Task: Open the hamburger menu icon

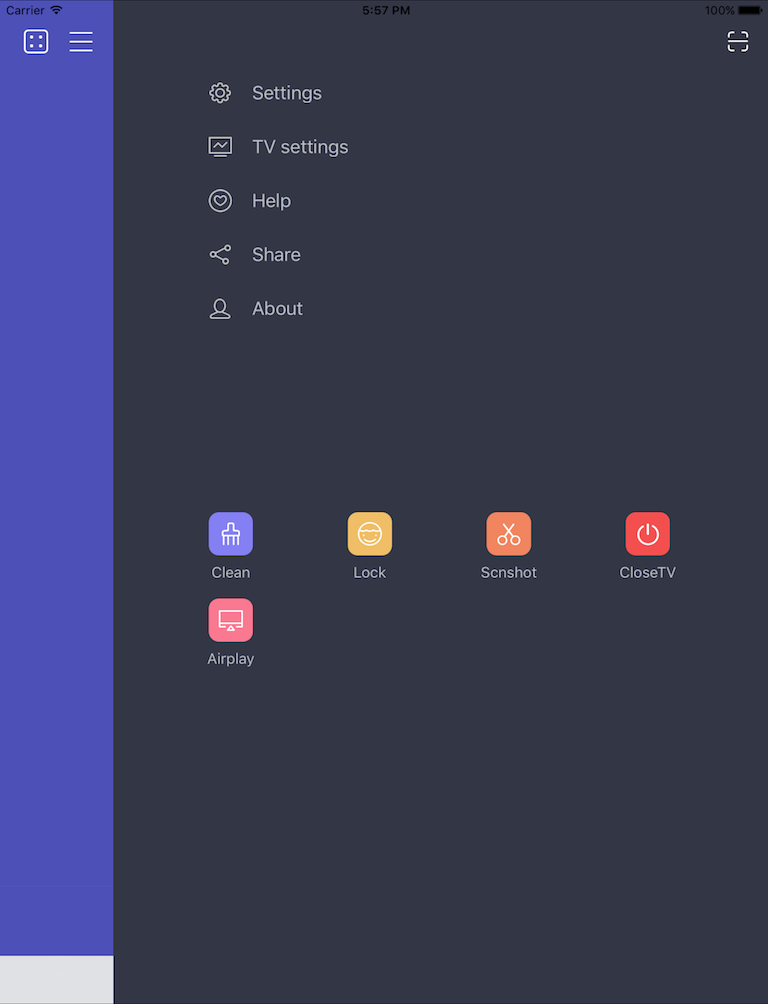Action: point(81,42)
